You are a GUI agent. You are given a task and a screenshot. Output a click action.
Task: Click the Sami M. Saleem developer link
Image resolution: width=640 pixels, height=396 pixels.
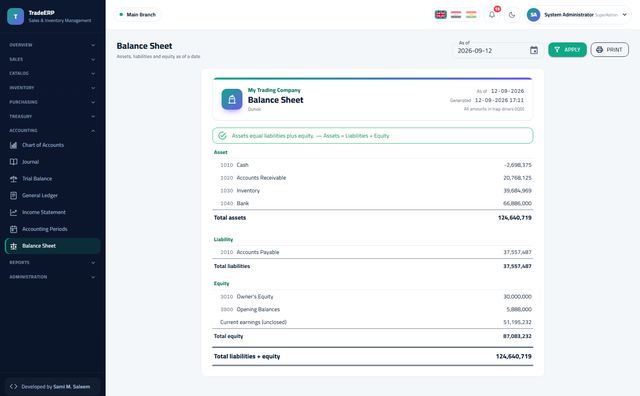coord(71,387)
